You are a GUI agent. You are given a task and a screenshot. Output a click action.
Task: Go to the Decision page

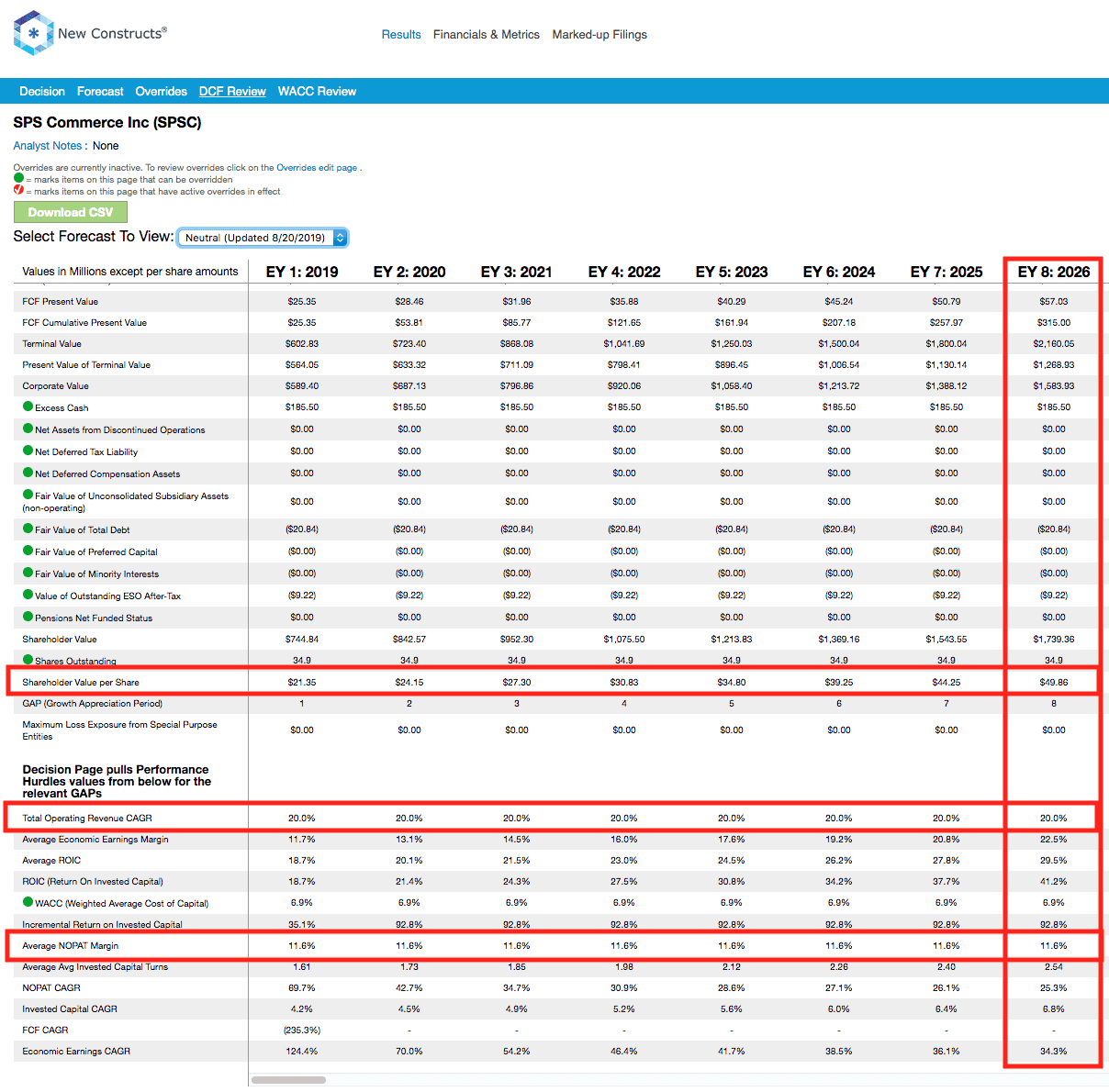(x=42, y=91)
